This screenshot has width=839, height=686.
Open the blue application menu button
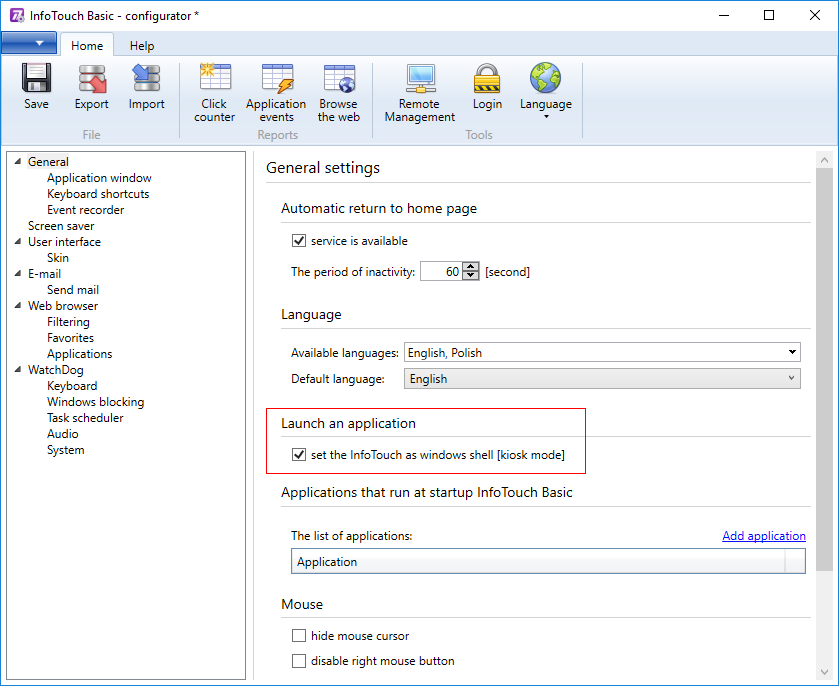(x=29, y=43)
